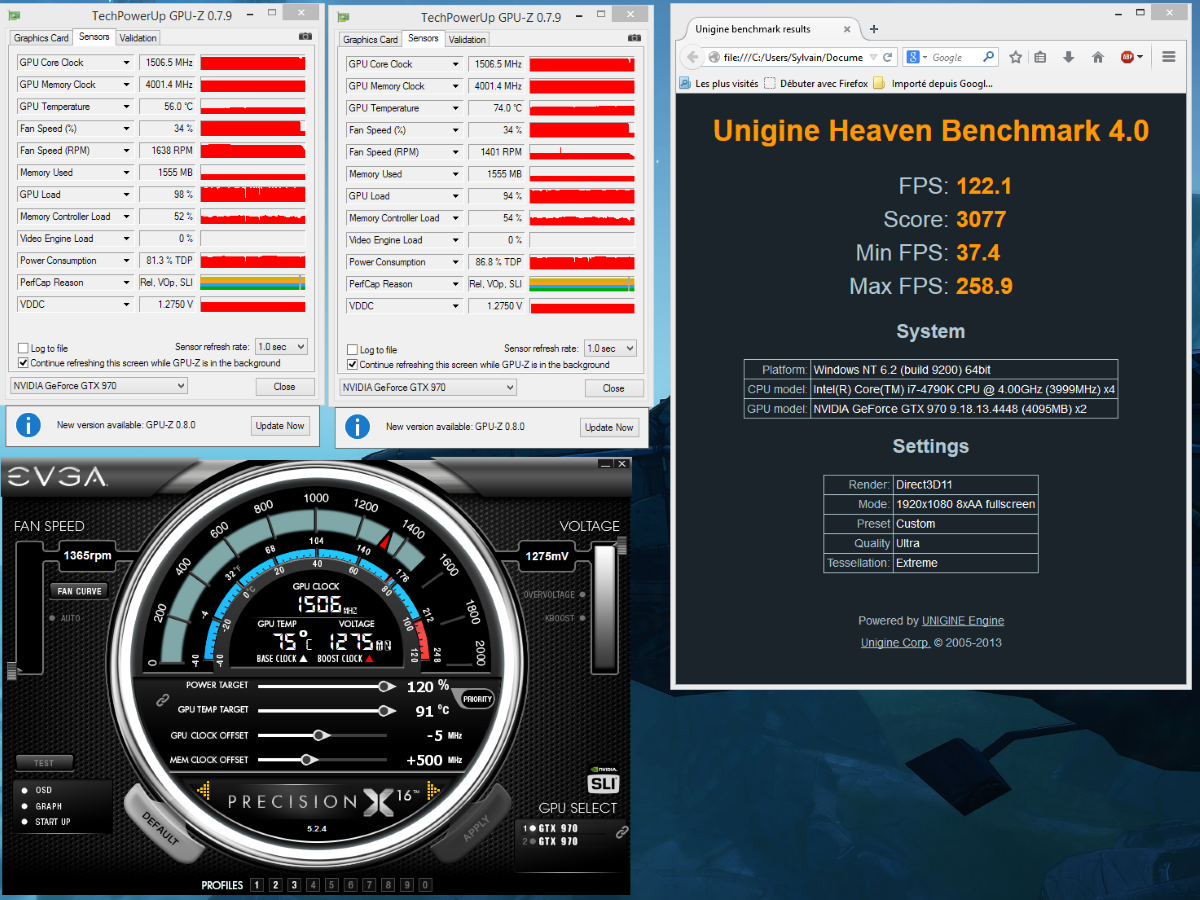Open GPU Core Clock dropdown in left GPU-Z
The image size is (1200, 900).
126,62
